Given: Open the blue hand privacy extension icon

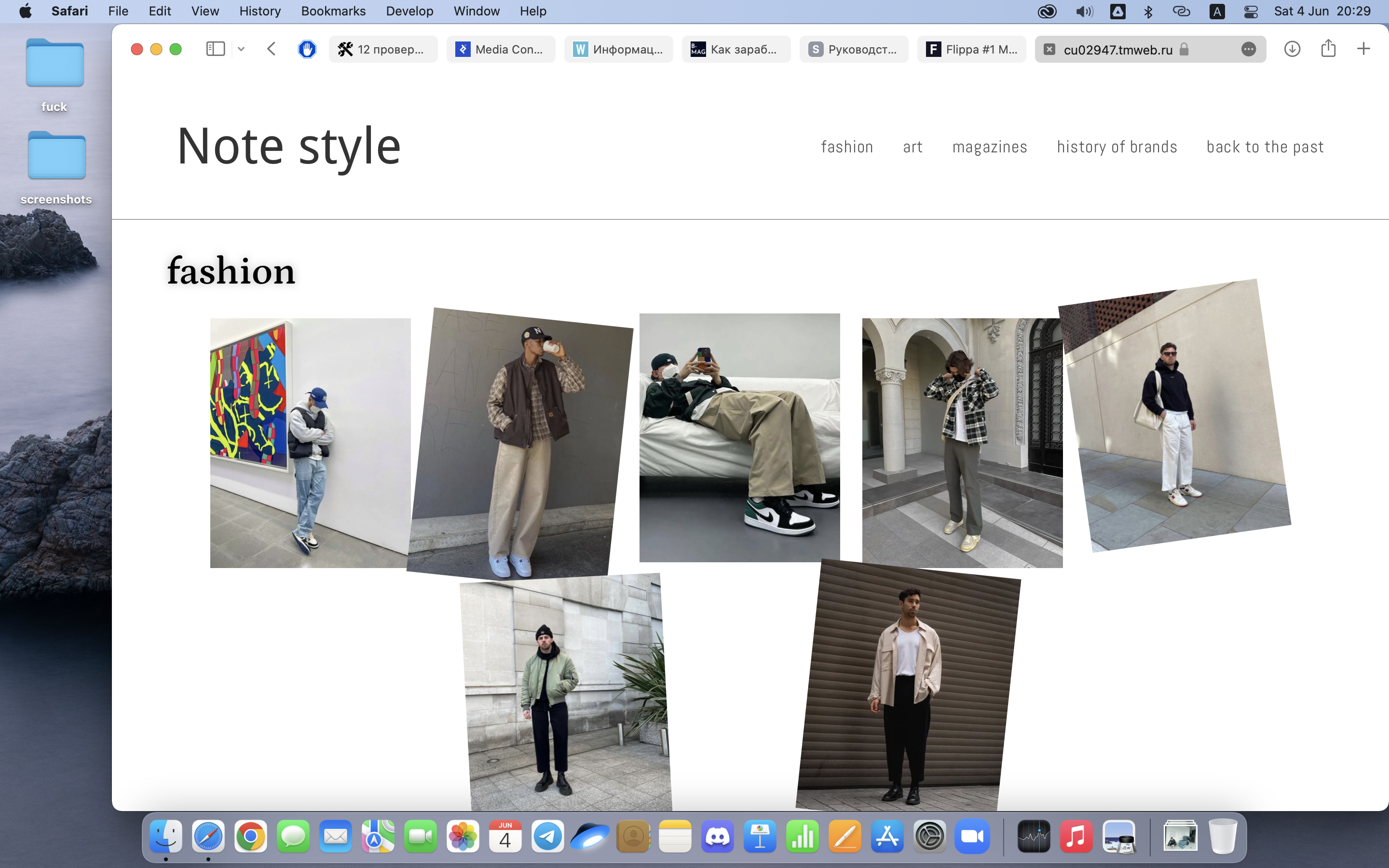Looking at the screenshot, I should pos(307,49).
